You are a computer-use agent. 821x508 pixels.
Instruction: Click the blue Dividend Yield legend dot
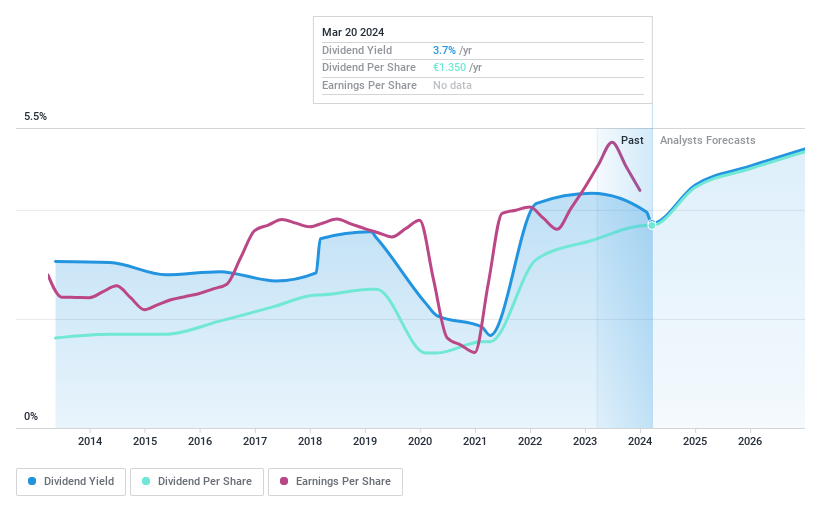coord(32,481)
